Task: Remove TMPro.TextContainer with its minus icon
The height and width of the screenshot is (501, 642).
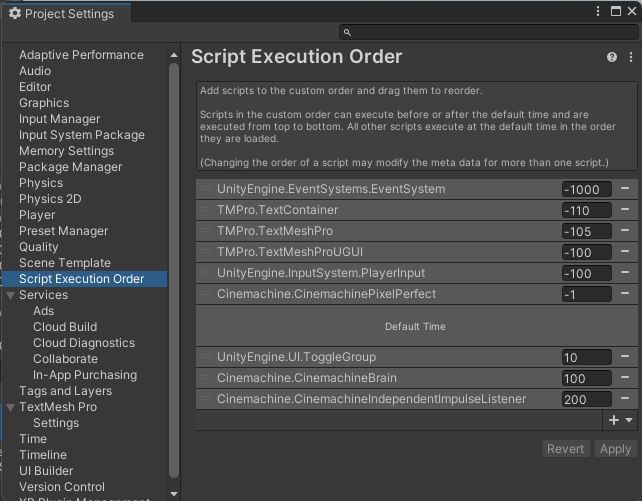Action: (x=625, y=209)
